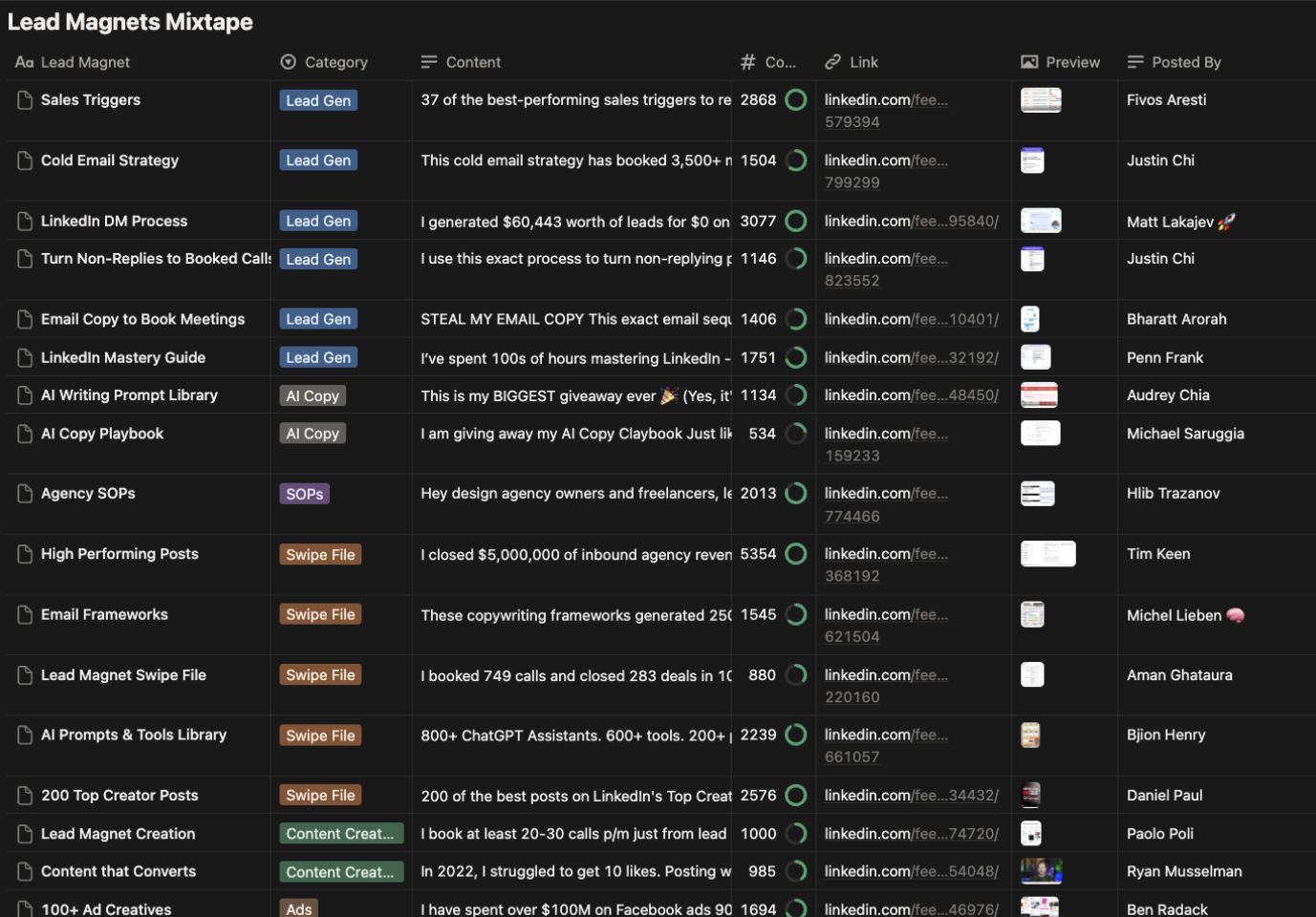Click the page icon for High Performing Posts
The width and height of the screenshot is (1316, 917).
point(25,554)
